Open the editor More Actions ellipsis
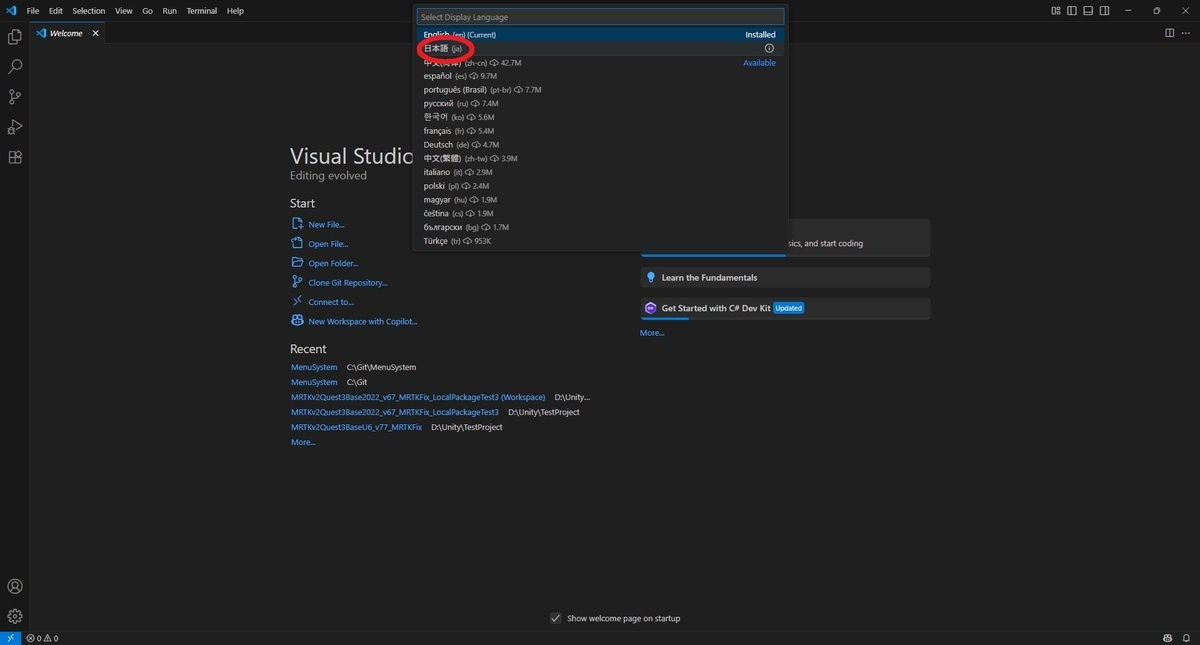The image size is (1200, 645). pos(1187,33)
